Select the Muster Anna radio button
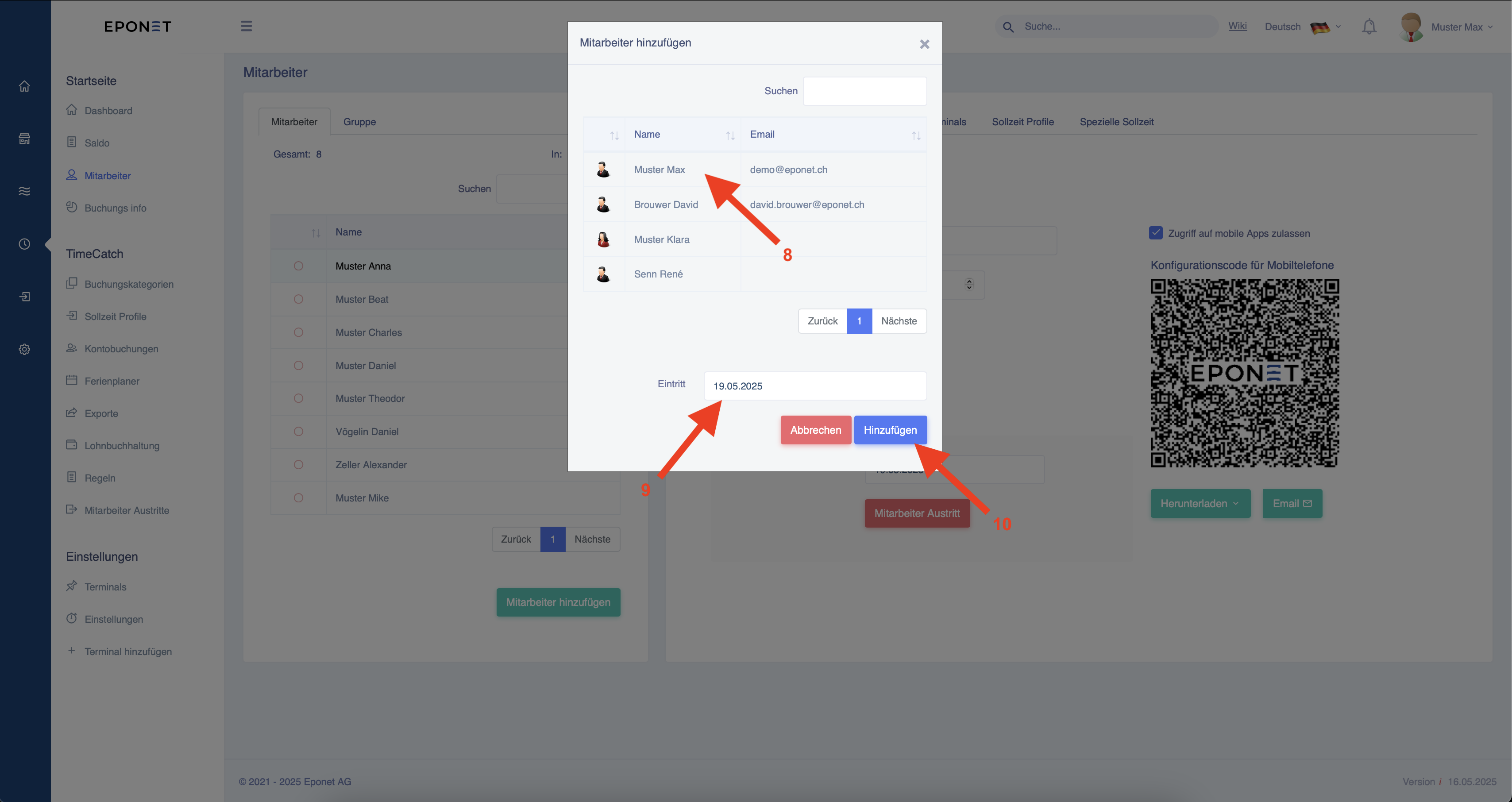The image size is (1512, 802). point(298,266)
